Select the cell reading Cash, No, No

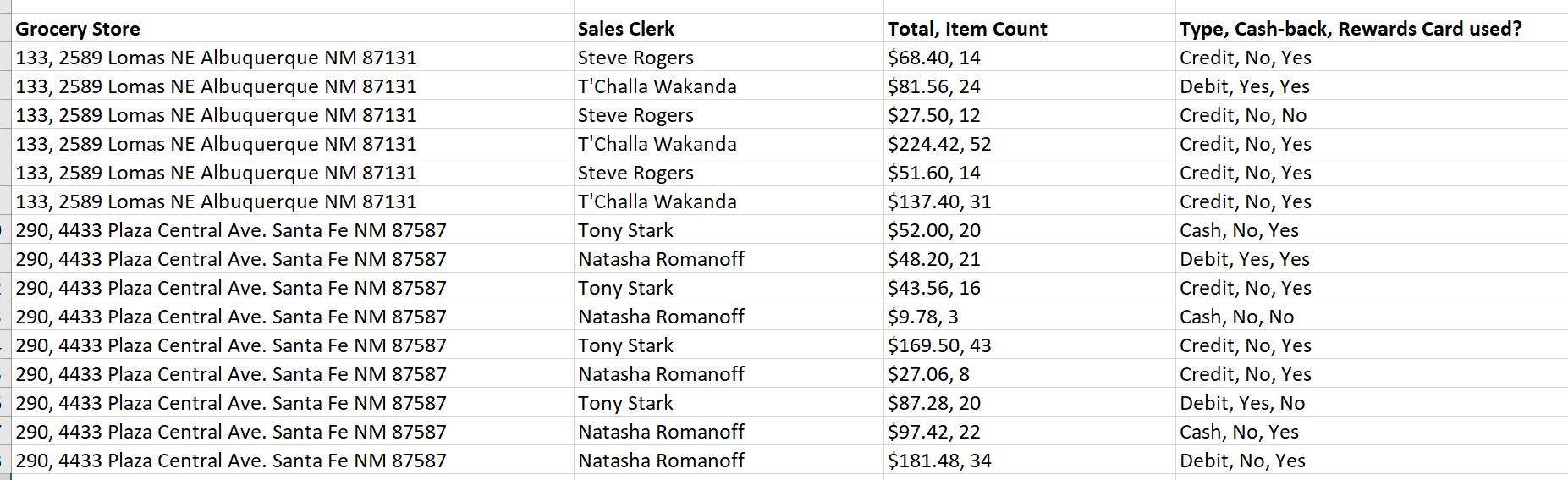(1372, 316)
